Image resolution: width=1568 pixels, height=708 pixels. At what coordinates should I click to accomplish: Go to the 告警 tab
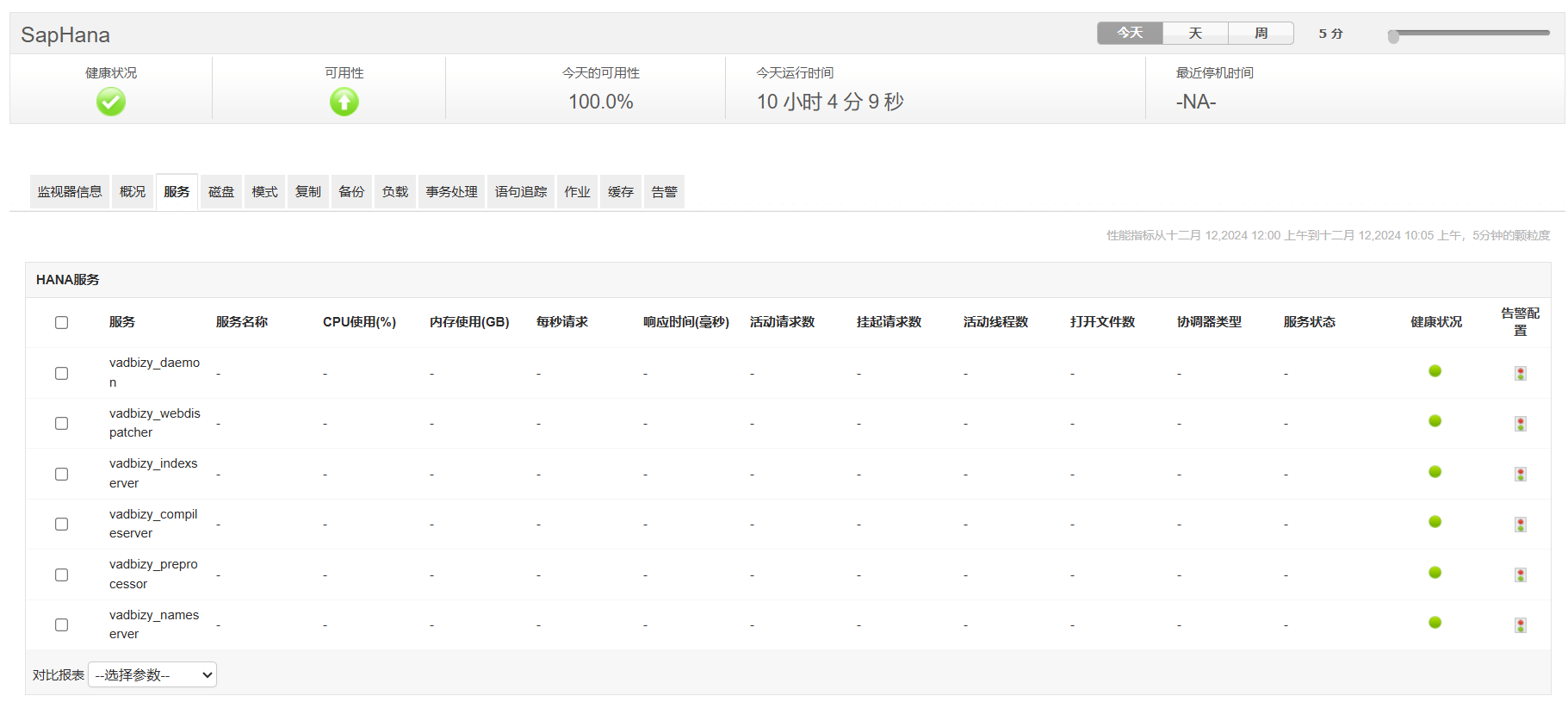664,192
